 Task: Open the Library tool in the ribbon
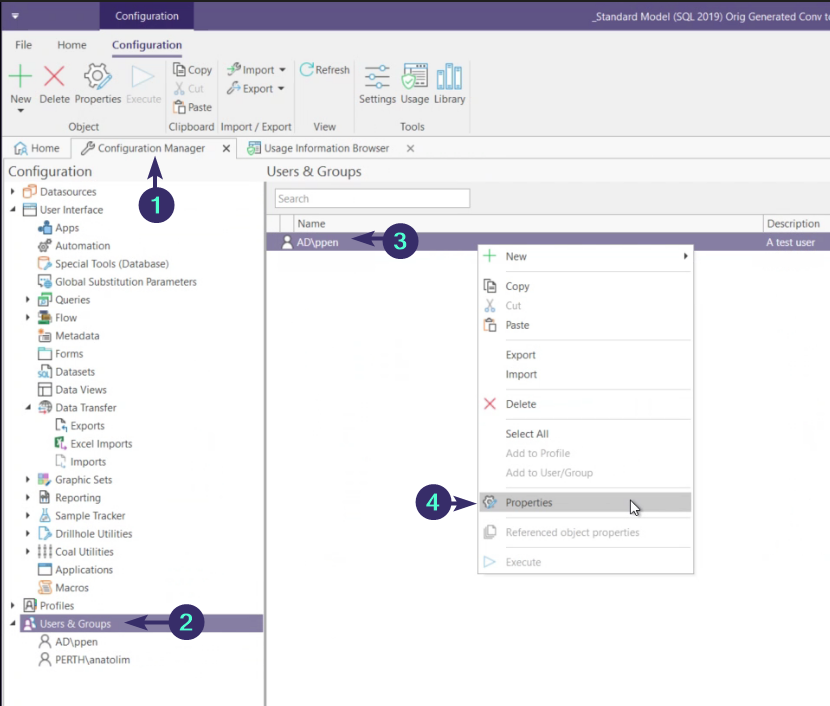pos(449,80)
